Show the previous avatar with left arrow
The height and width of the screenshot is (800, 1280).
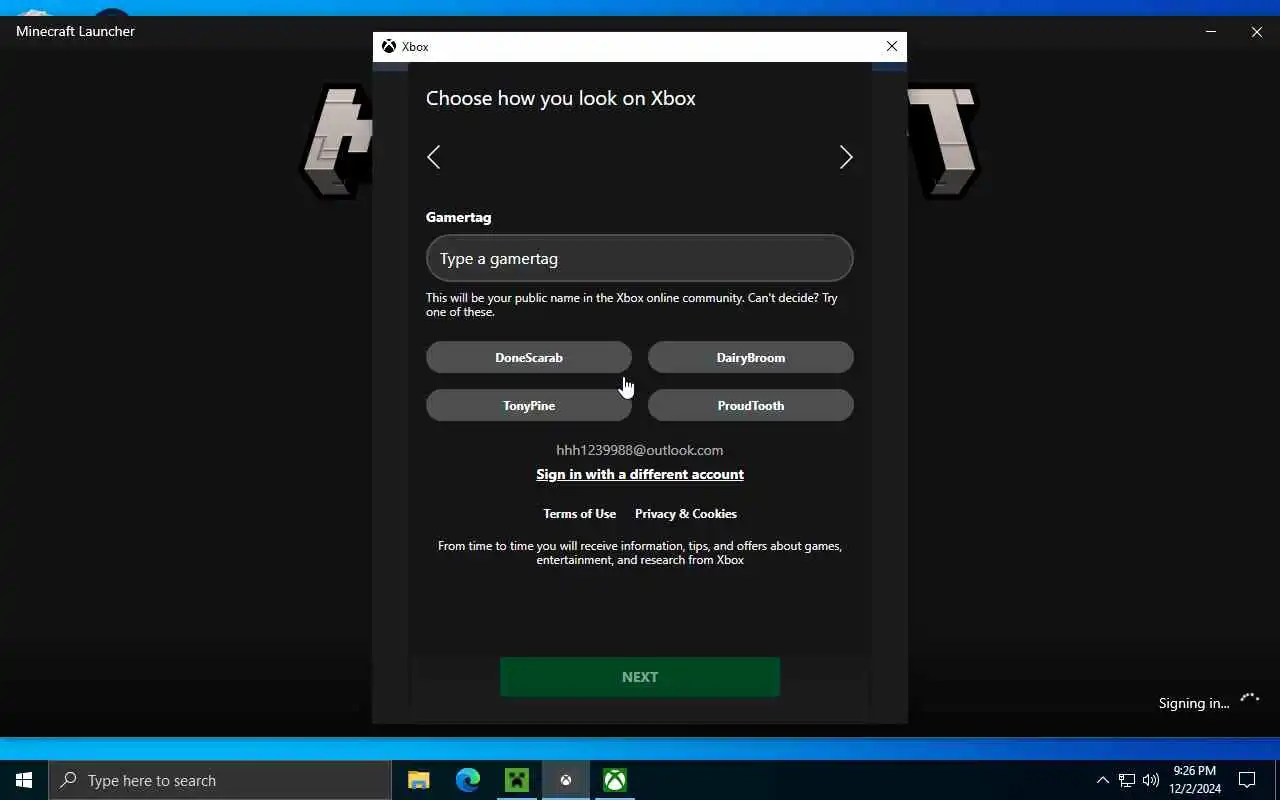(433, 157)
